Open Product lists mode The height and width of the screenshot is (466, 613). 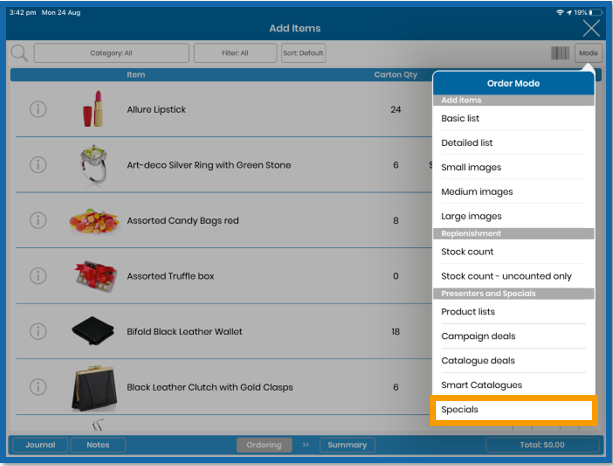pos(513,312)
